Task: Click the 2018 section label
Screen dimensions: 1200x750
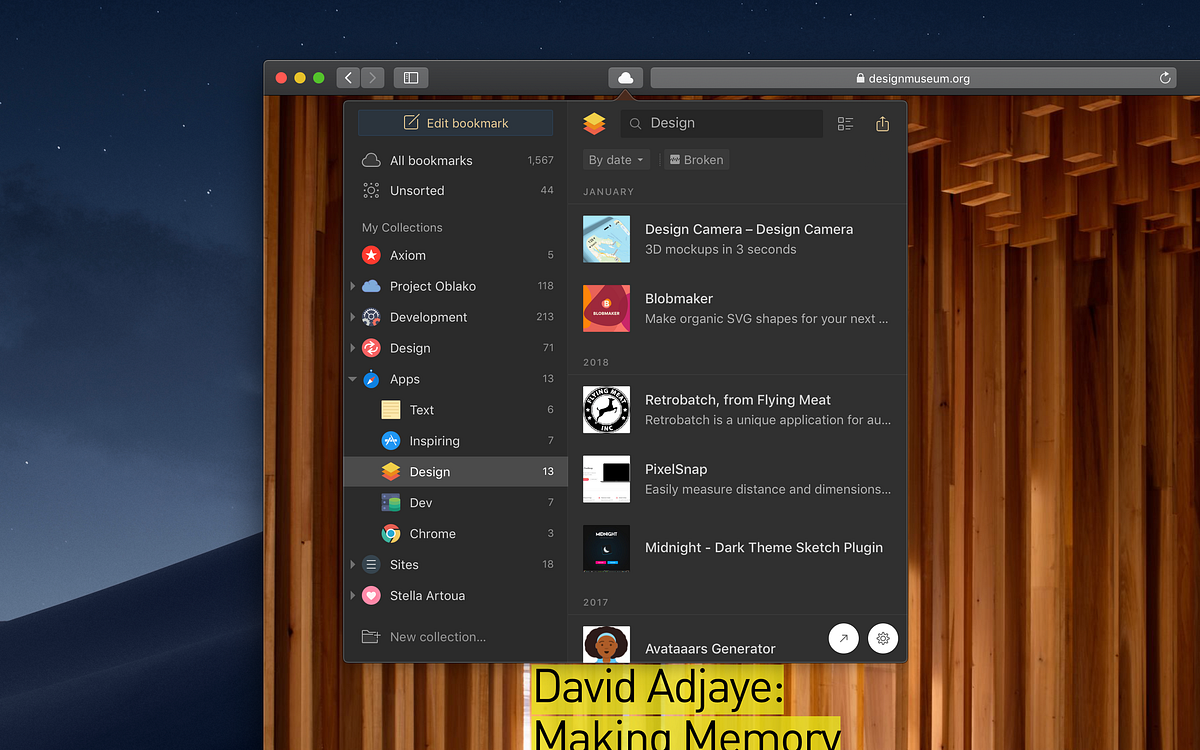Action: click(596, 362)
